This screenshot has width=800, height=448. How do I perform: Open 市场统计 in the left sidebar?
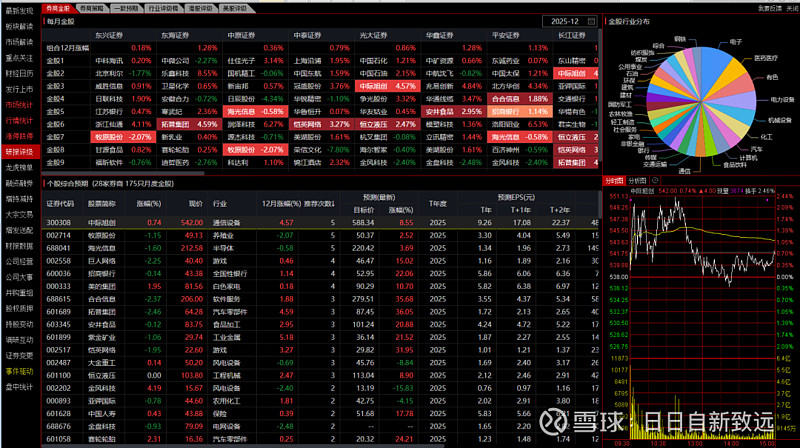pyautogui.click(x=19, y=105)
